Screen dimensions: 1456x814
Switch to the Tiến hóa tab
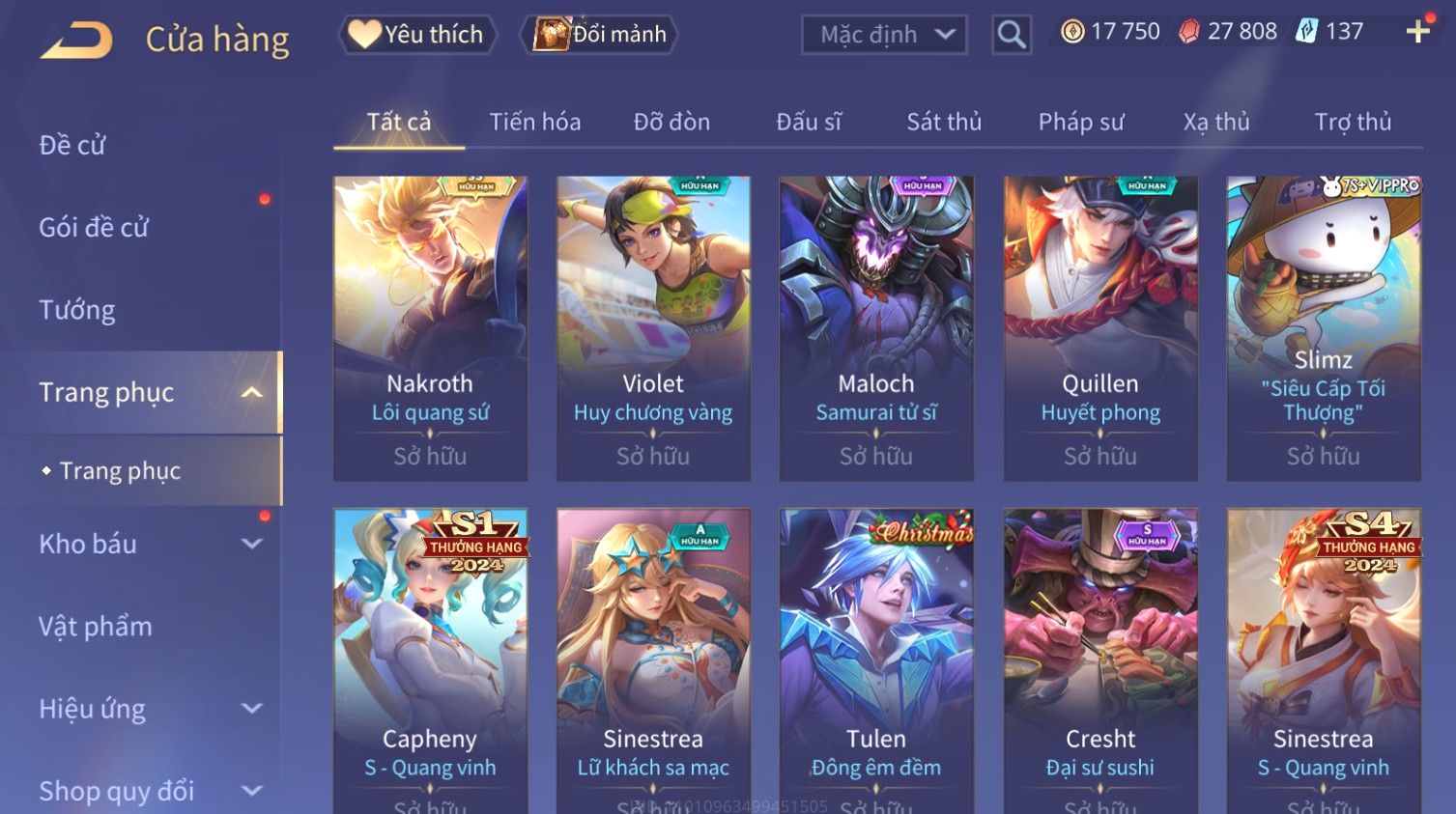[x=535, y=122]
